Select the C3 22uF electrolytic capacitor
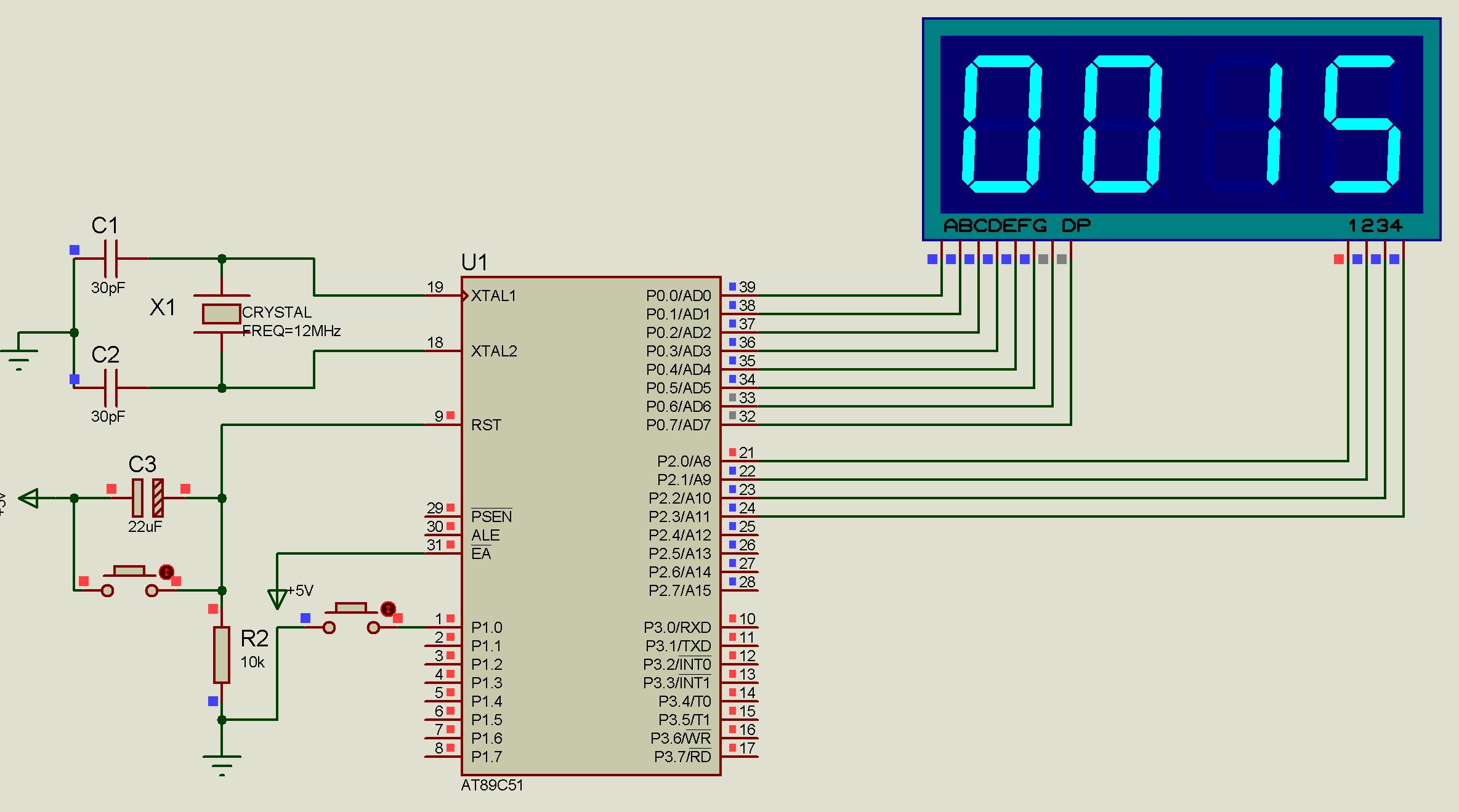The height and width of the screenshot is (812, 1459). point(148,497)
